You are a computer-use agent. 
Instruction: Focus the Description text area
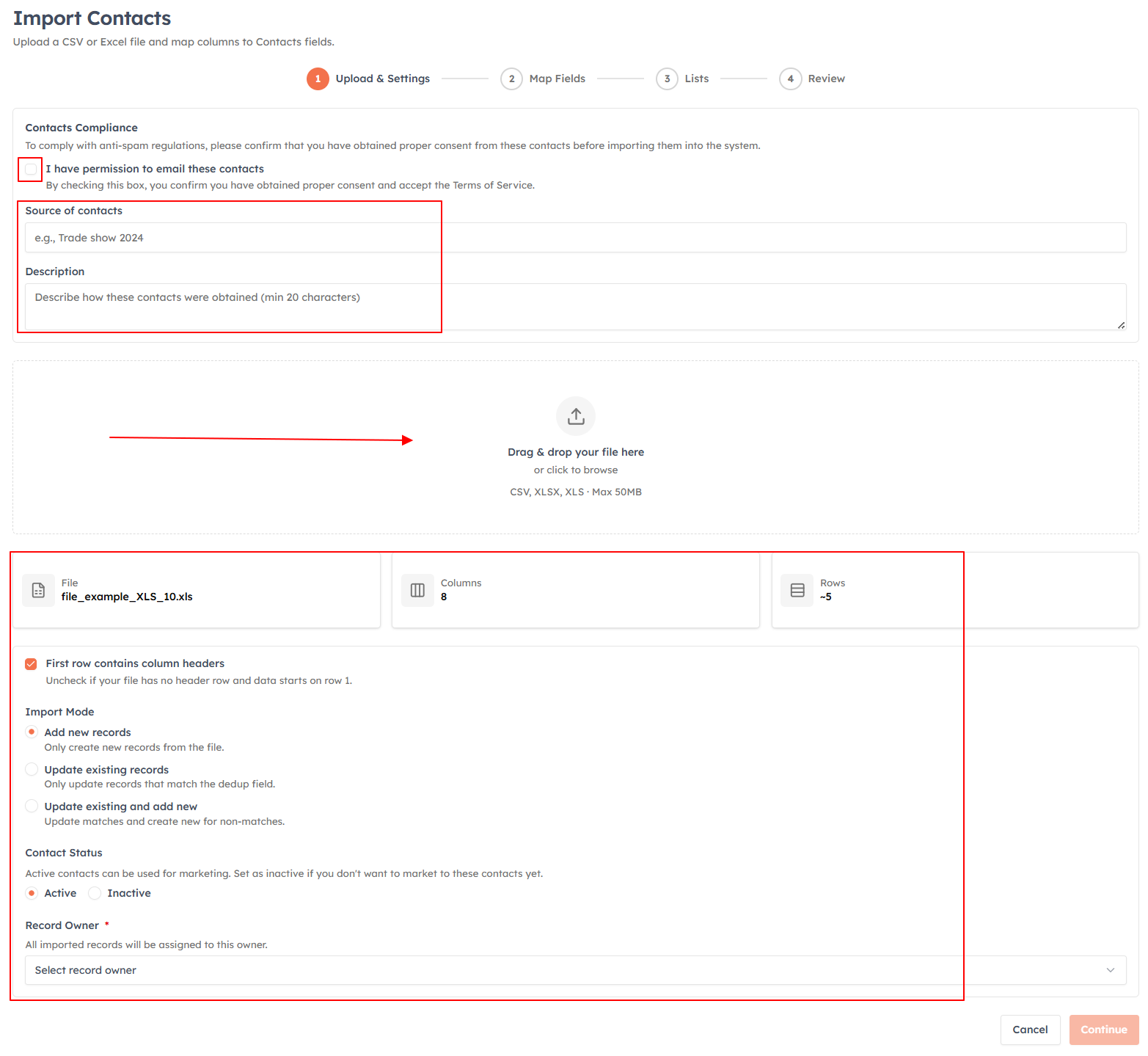click(x=576, y=307)
